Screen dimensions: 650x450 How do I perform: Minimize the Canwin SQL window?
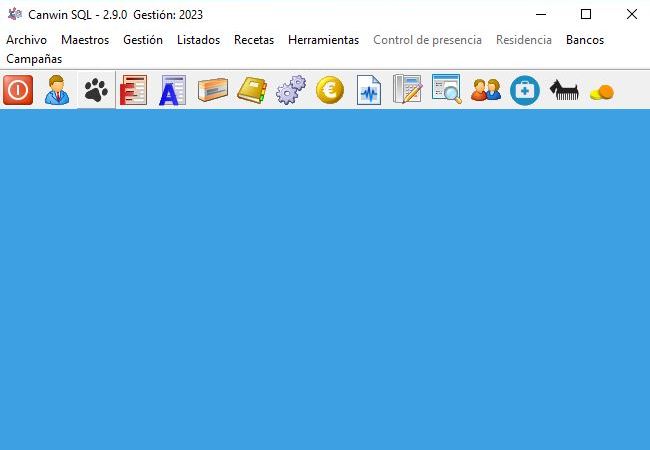[541, 14]
